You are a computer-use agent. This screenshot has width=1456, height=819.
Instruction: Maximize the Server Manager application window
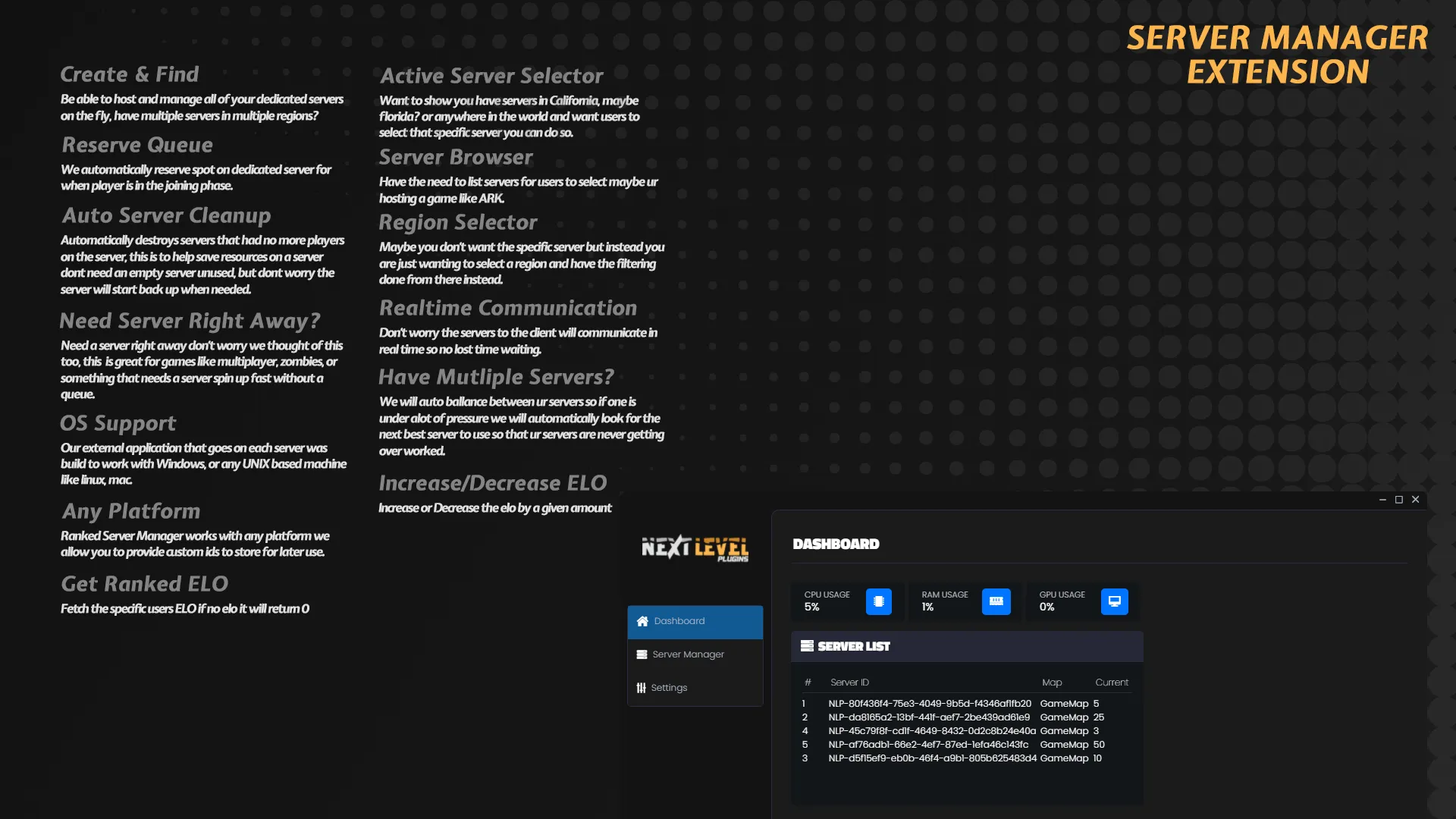tap(1399, 500)
